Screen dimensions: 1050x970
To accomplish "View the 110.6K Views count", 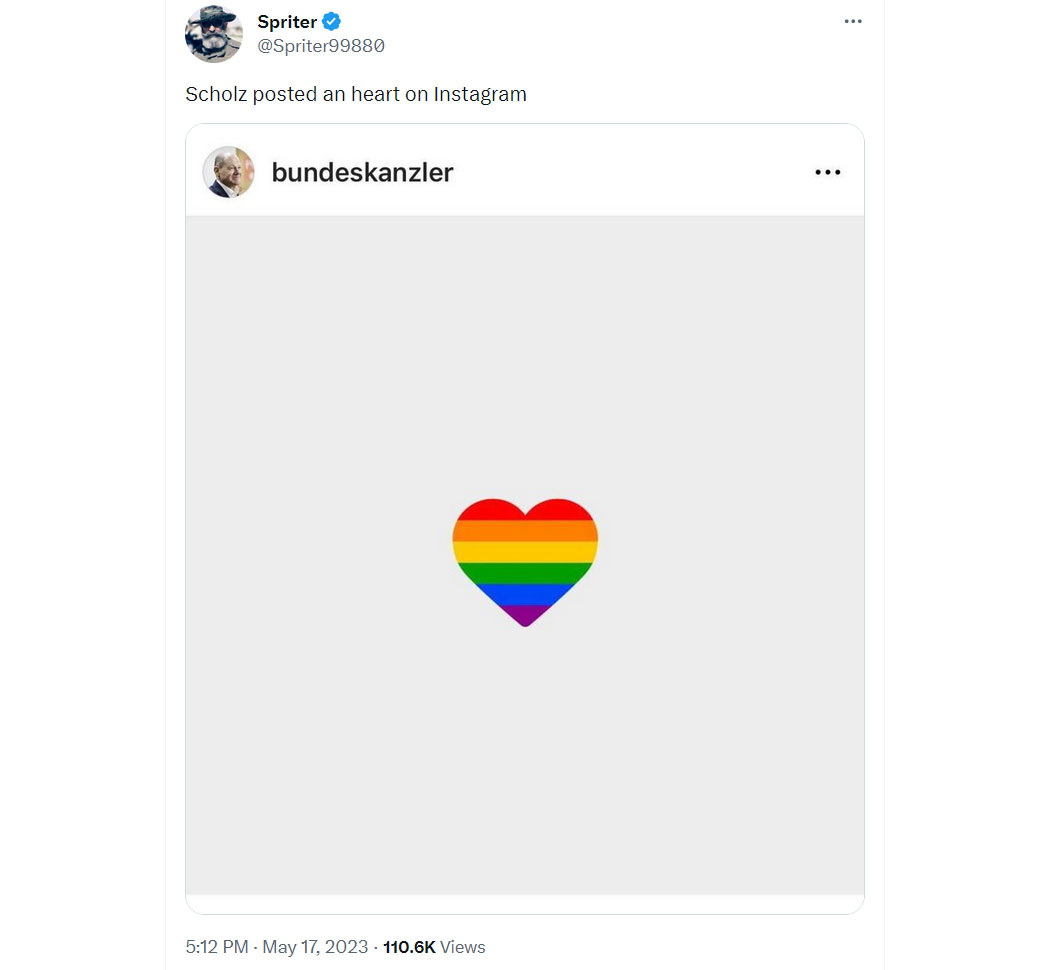I will 434,947.
